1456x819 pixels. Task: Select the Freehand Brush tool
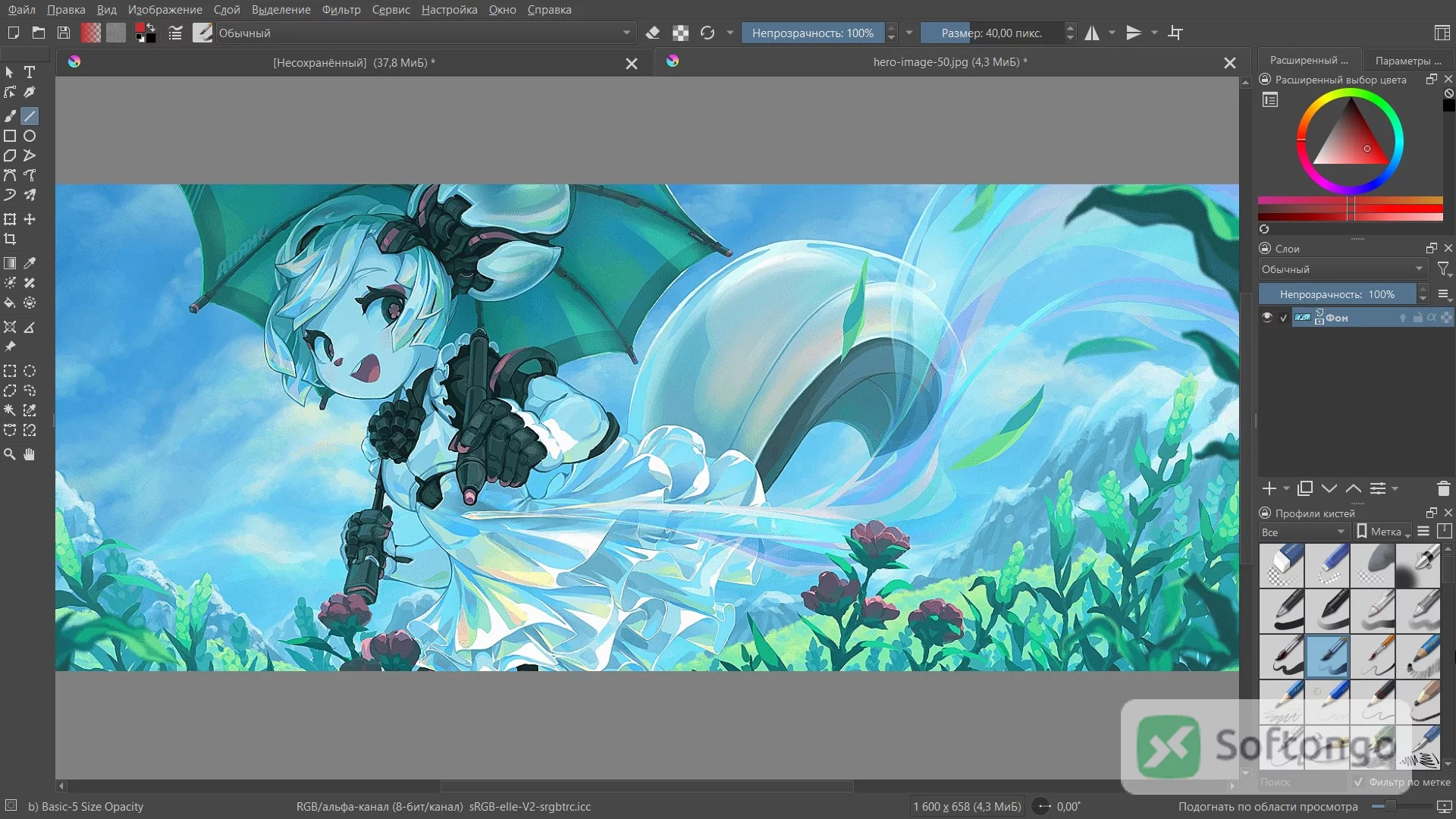coord(10,116)
